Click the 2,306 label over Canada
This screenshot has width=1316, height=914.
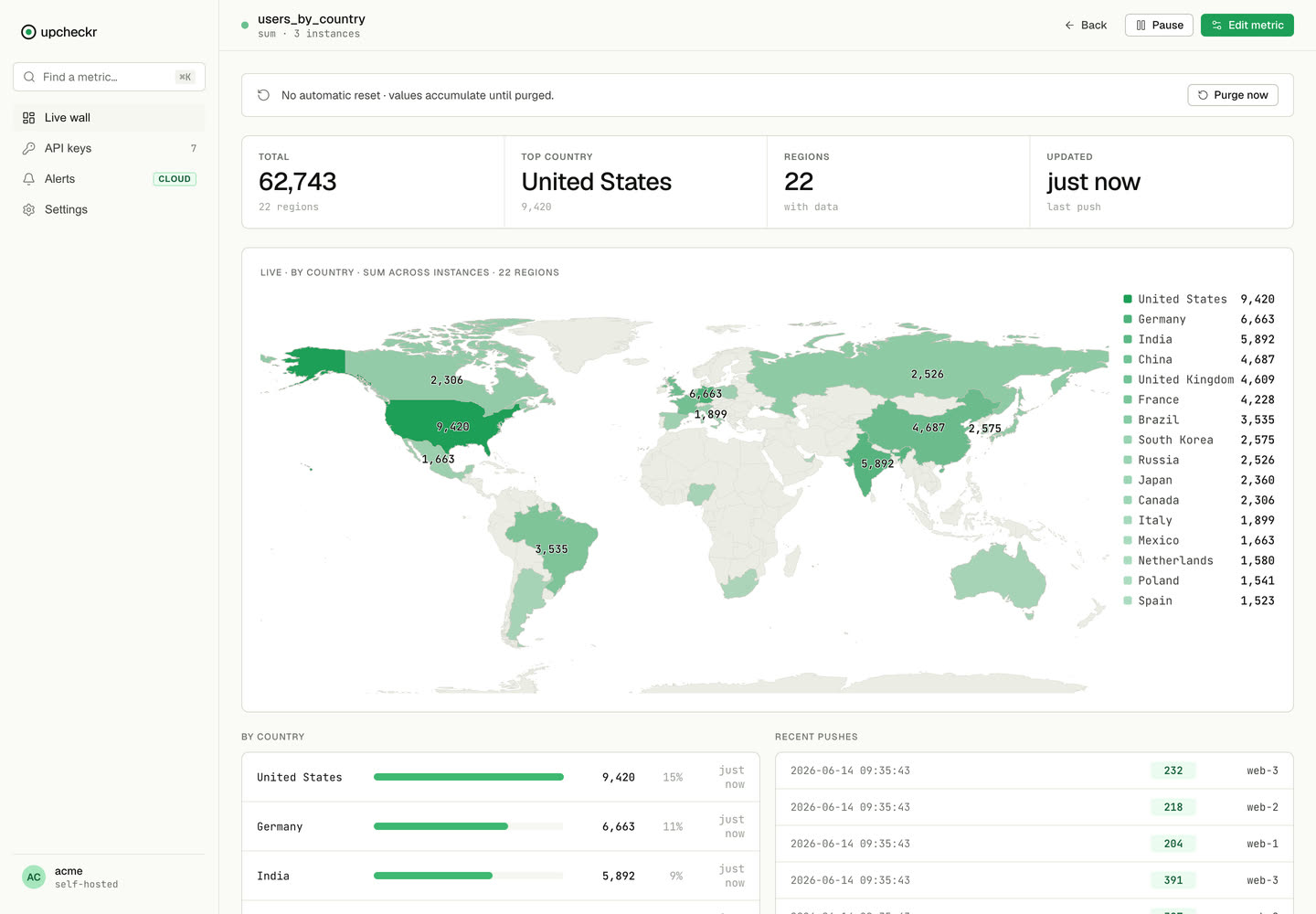coord(447,380)
